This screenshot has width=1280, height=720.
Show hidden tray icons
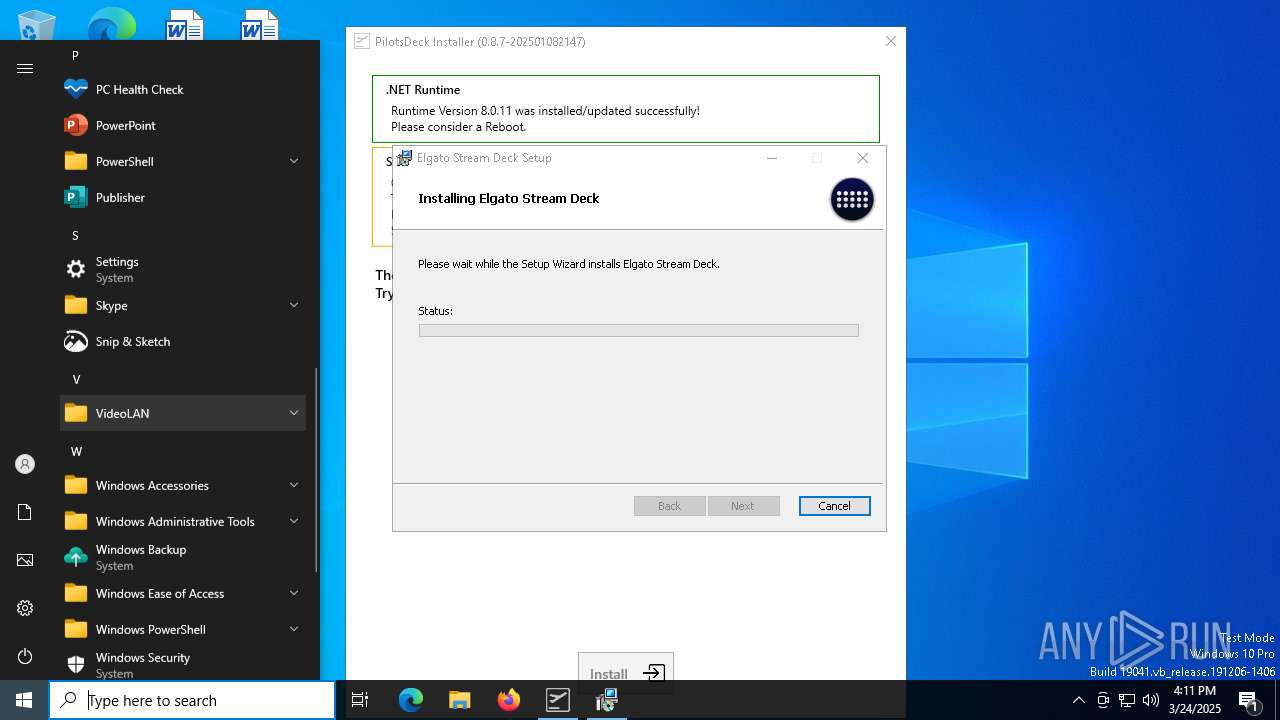[1078, 700]
